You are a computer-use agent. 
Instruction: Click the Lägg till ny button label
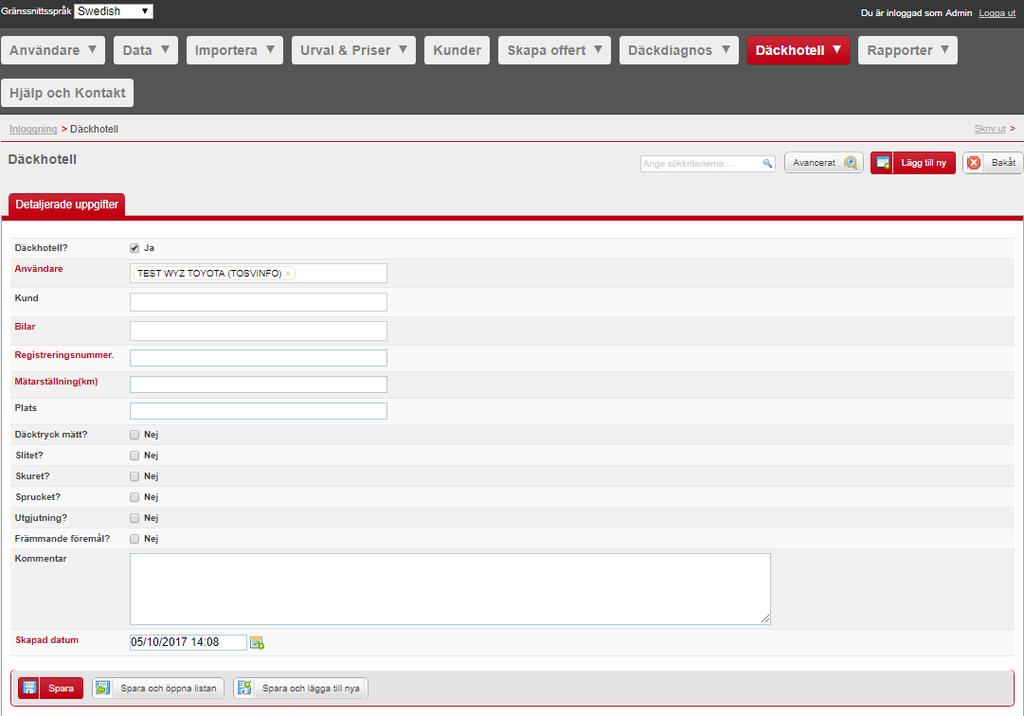[x=923, y=163]
